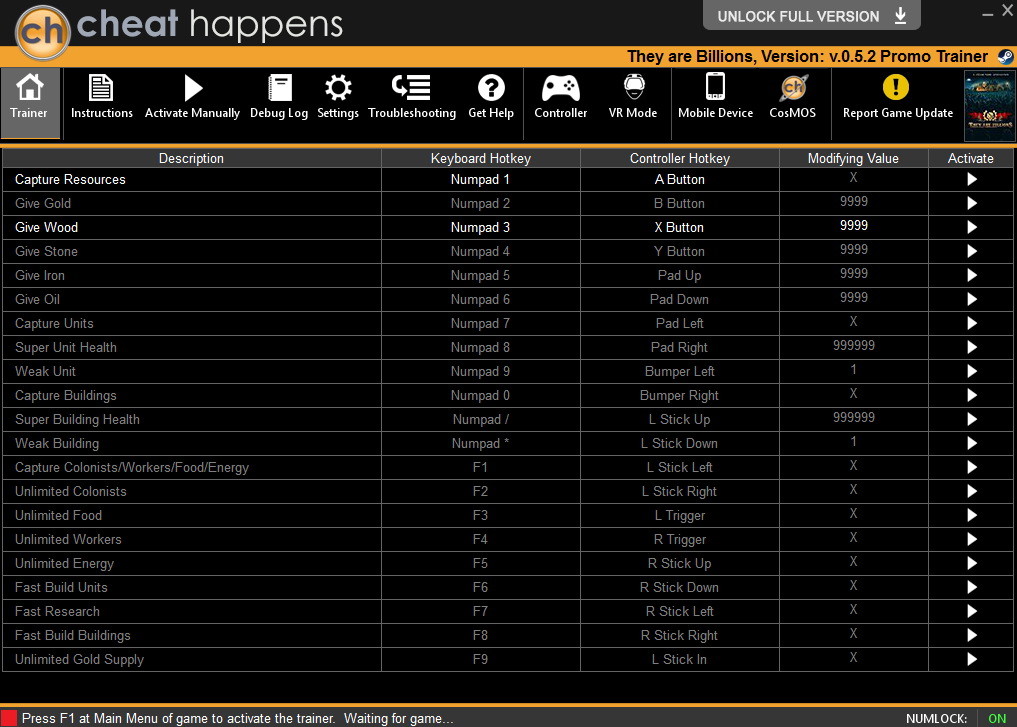Viewport: 1017px width, 727px height.
Task: Click the Get Help question icon
Action: pyautogui.click(x=491, y=88)
